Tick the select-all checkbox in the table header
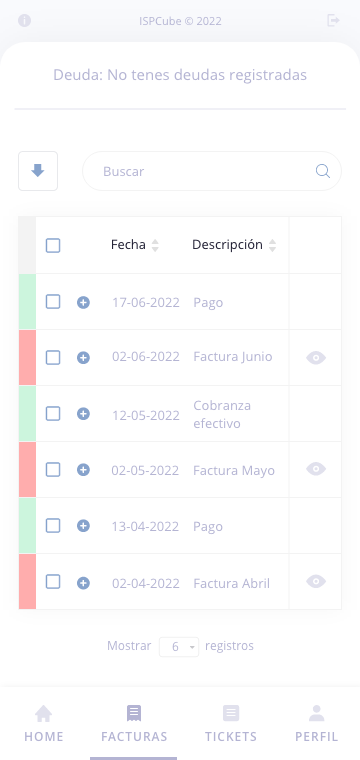The width and height of the screenshot is (360, 760). [53, 245]
